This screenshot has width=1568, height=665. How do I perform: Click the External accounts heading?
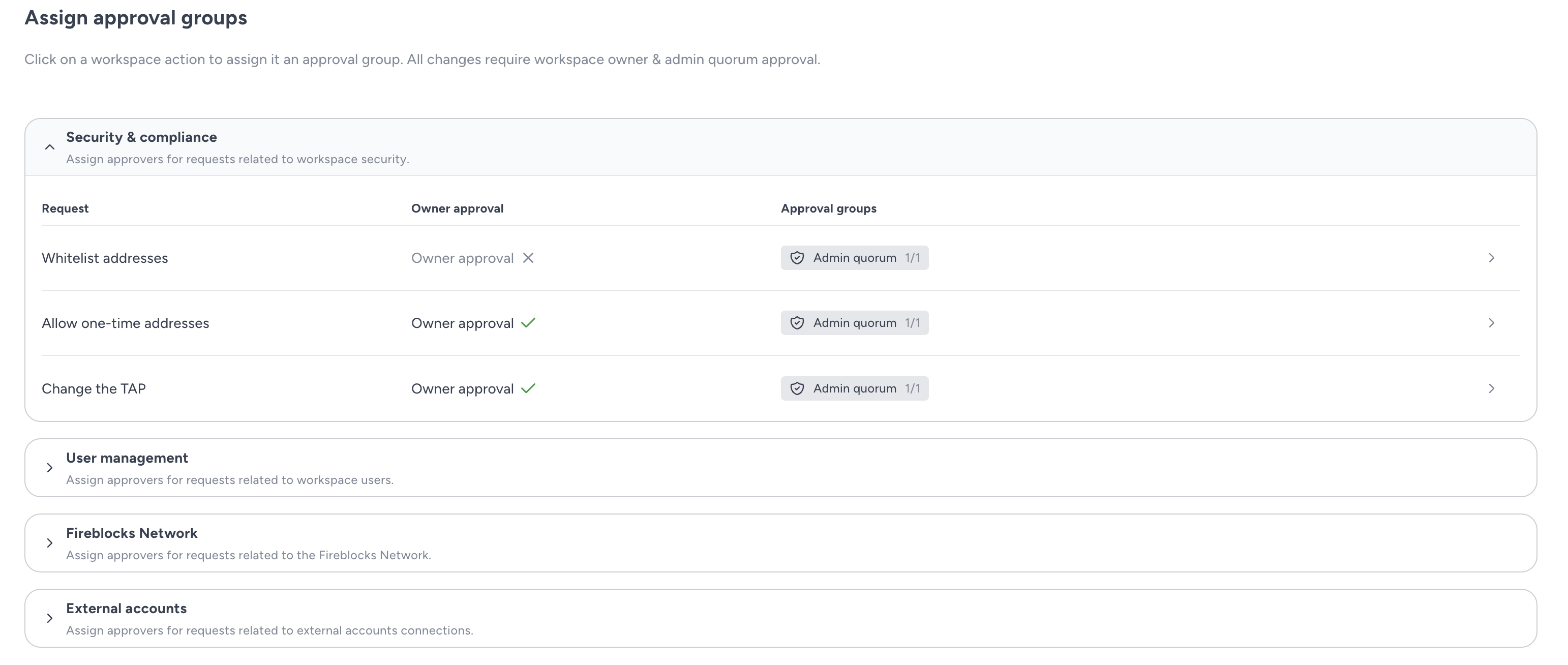point(127,609)
